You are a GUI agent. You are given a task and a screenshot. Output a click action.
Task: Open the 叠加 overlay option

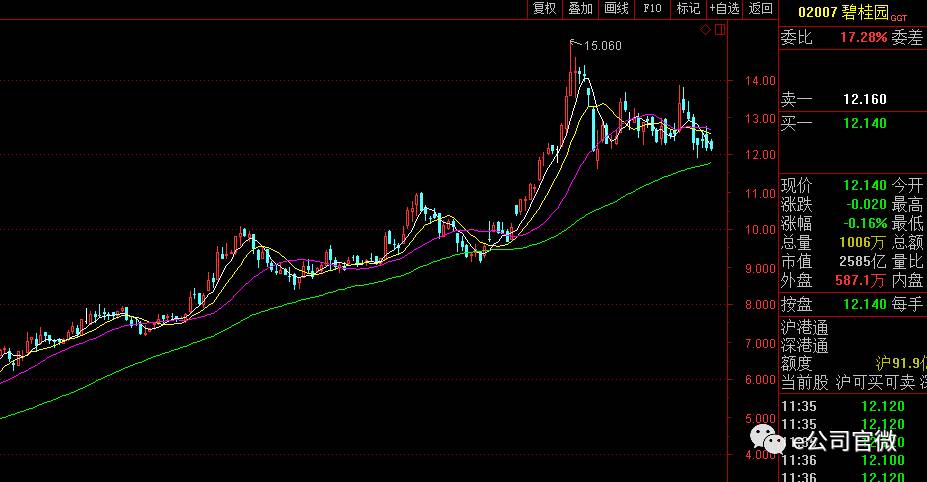(x=580, y=9)
